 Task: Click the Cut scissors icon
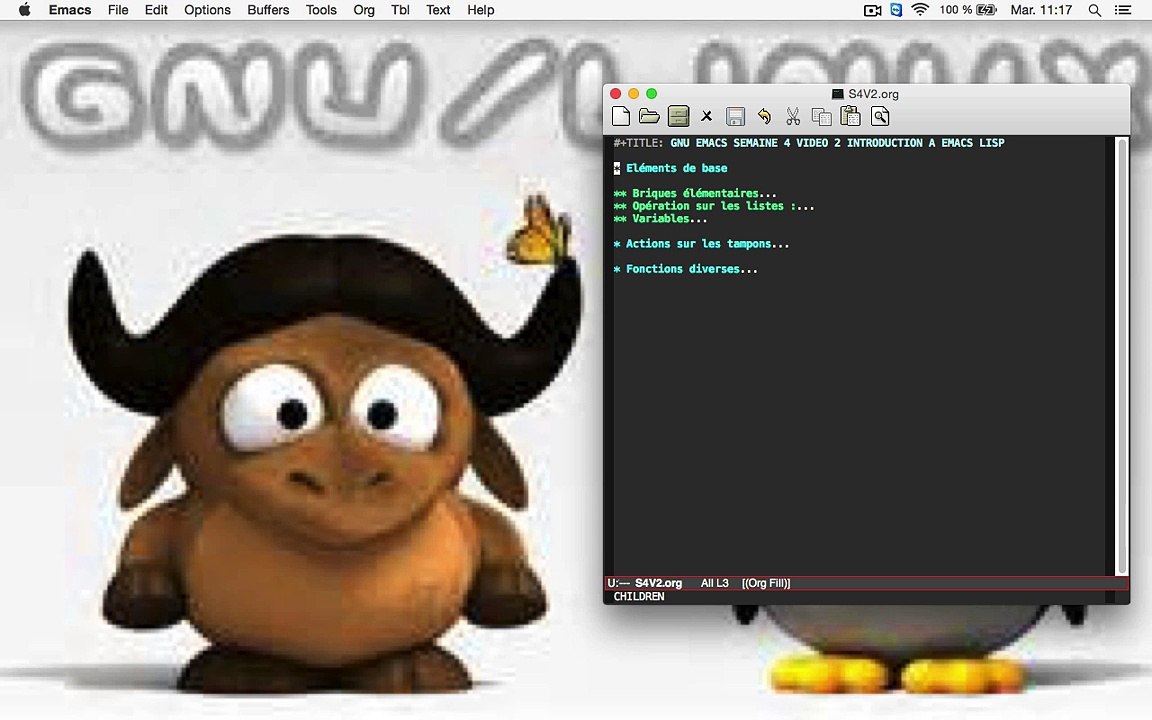point(793,116)
